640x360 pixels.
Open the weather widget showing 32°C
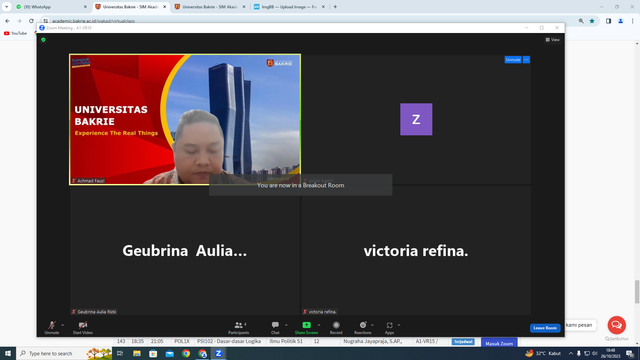coord(543,353)
